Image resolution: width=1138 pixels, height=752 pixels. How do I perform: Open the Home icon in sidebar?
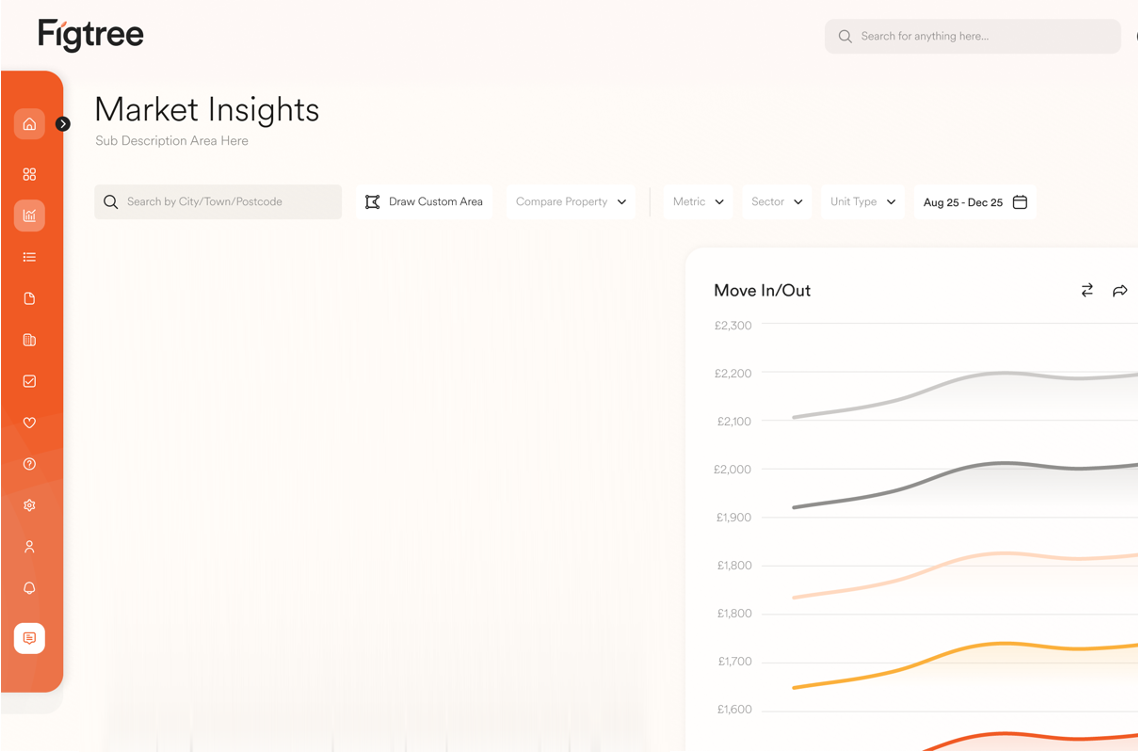29,124
